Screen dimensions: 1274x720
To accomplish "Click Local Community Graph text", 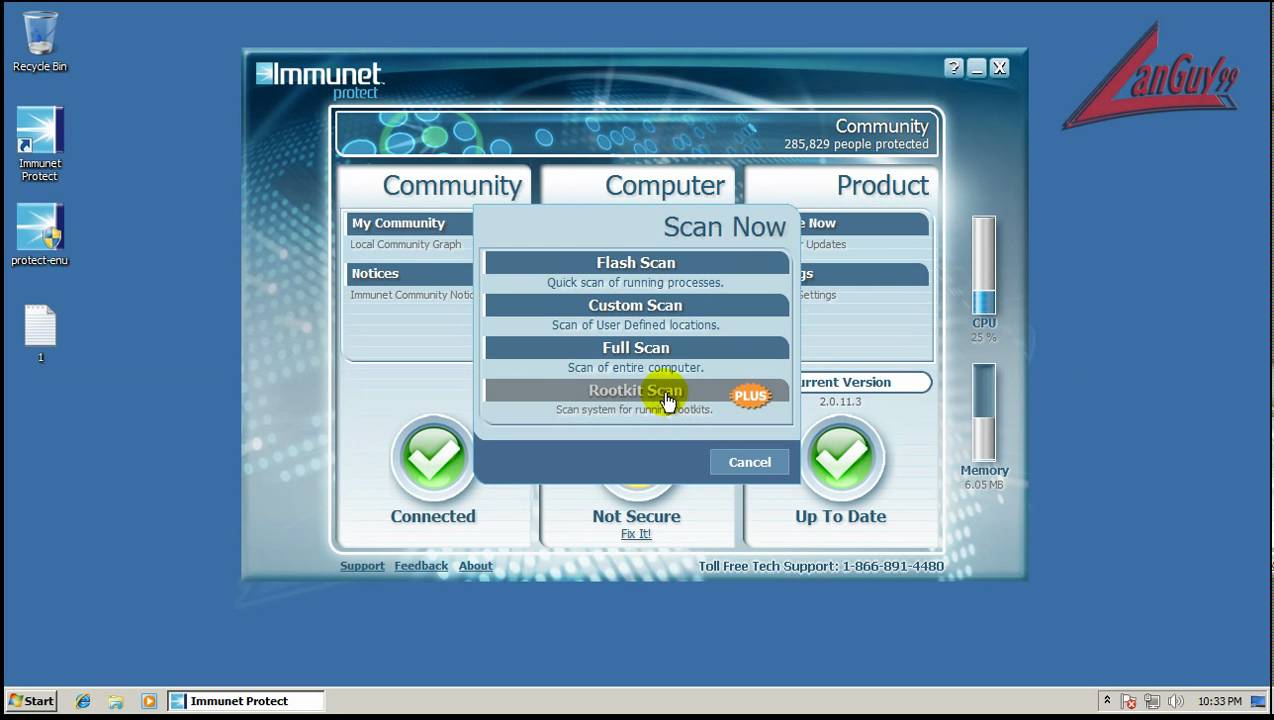I will [x=405, y=244].
